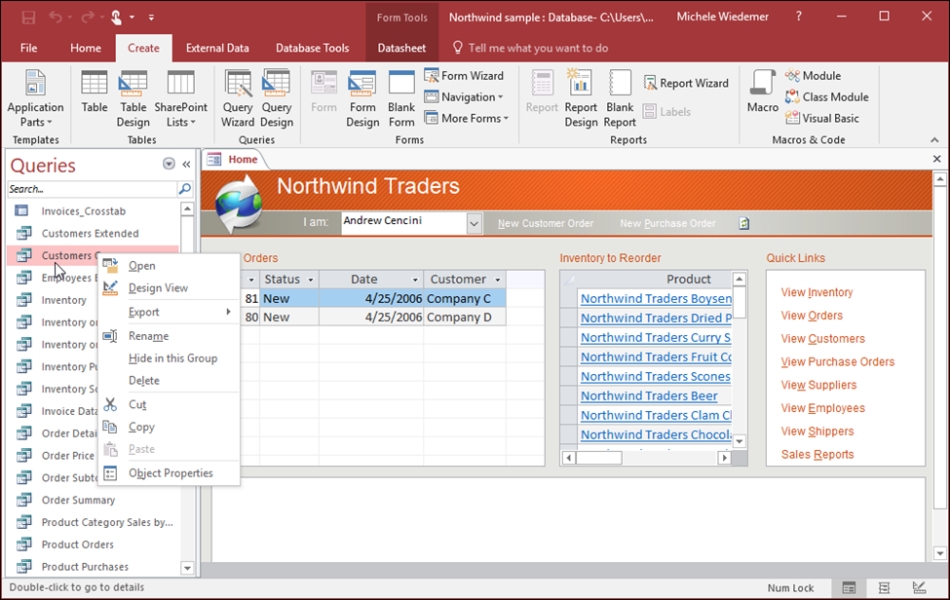Image resolution: width=950 pixels, height=600 pixels.
Task: Select the Invoices_Crosstab query
Action: [x=84, y=211]
